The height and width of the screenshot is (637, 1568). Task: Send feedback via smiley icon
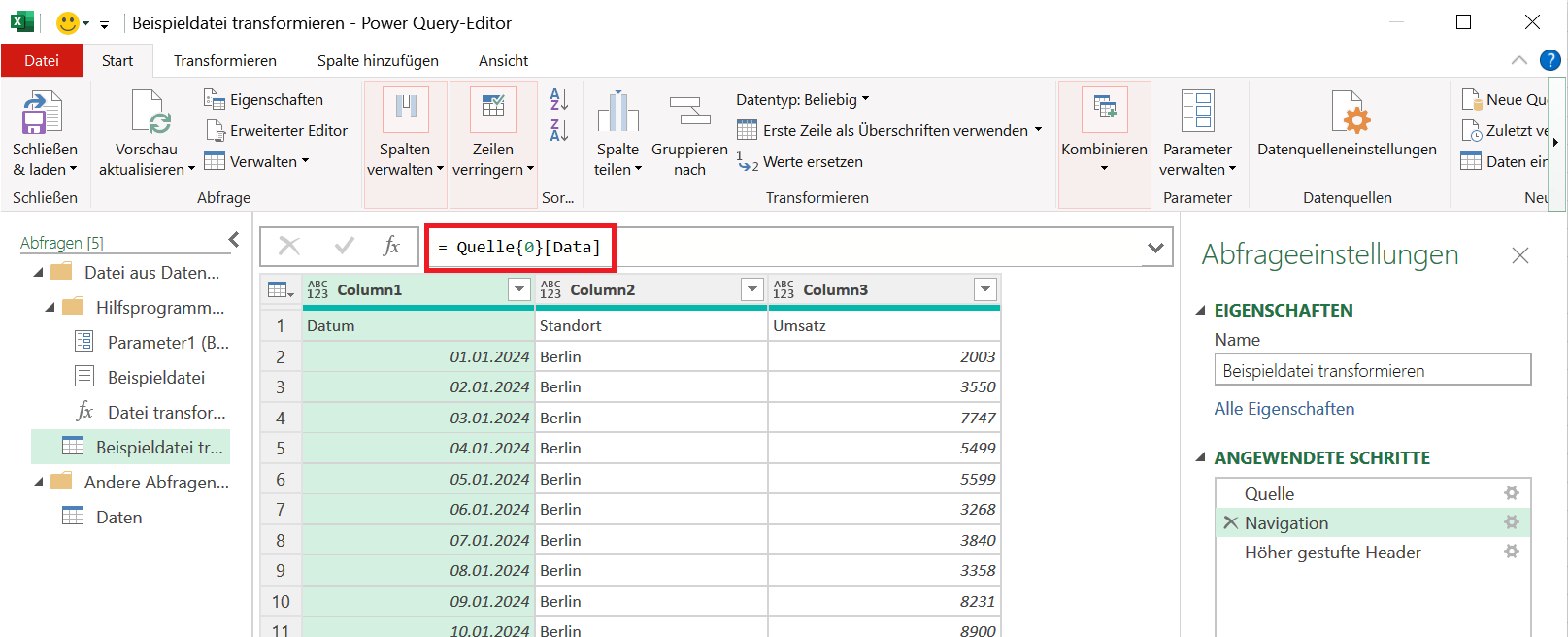pyautogui.click(x=67, y=22)
